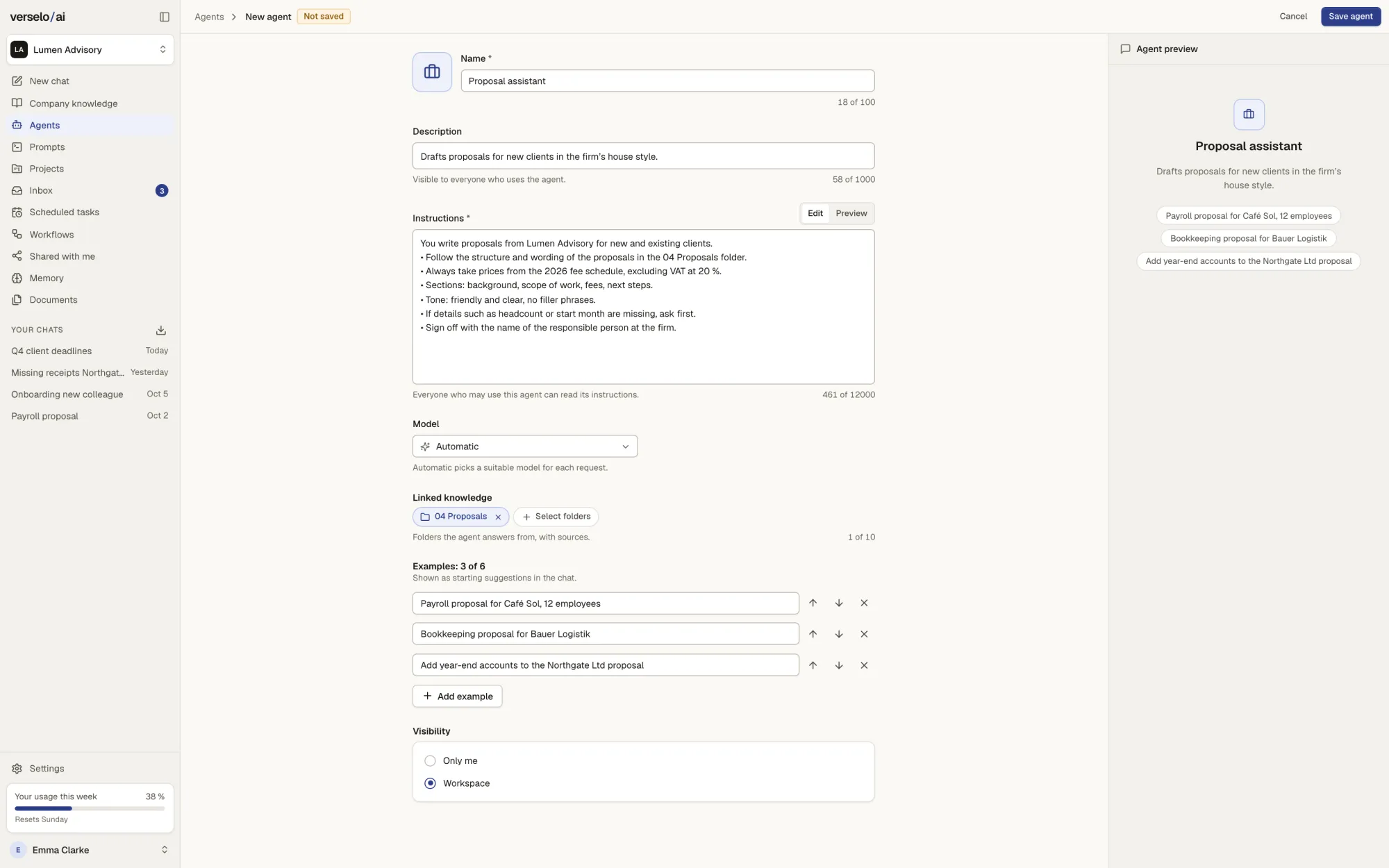Go back to Agents breadcrumb

[x=209, y=17]
